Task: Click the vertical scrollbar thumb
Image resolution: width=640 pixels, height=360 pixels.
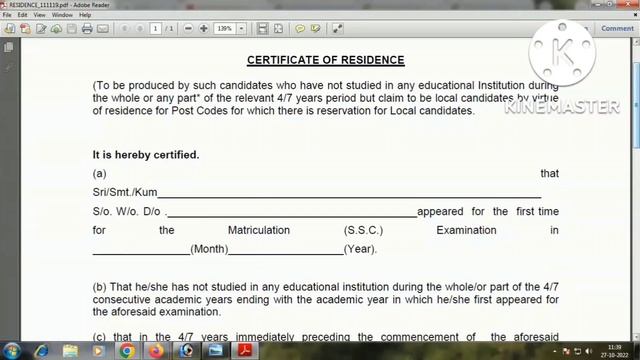Action: pyautogui.click(x=636, y=105)
